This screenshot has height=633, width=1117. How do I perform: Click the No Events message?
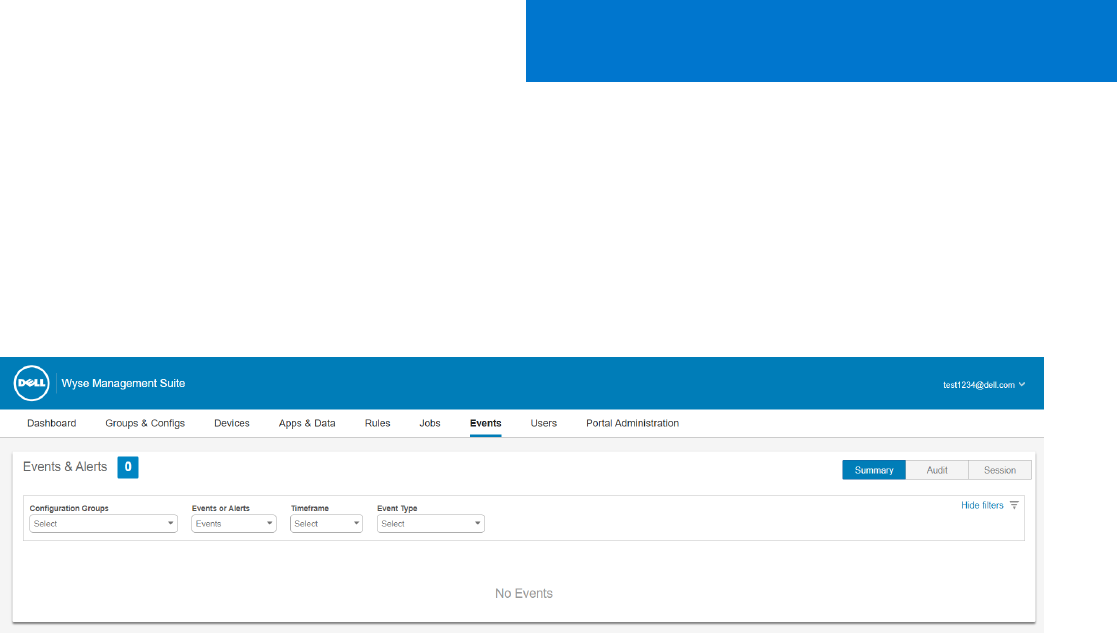(524, 593)
